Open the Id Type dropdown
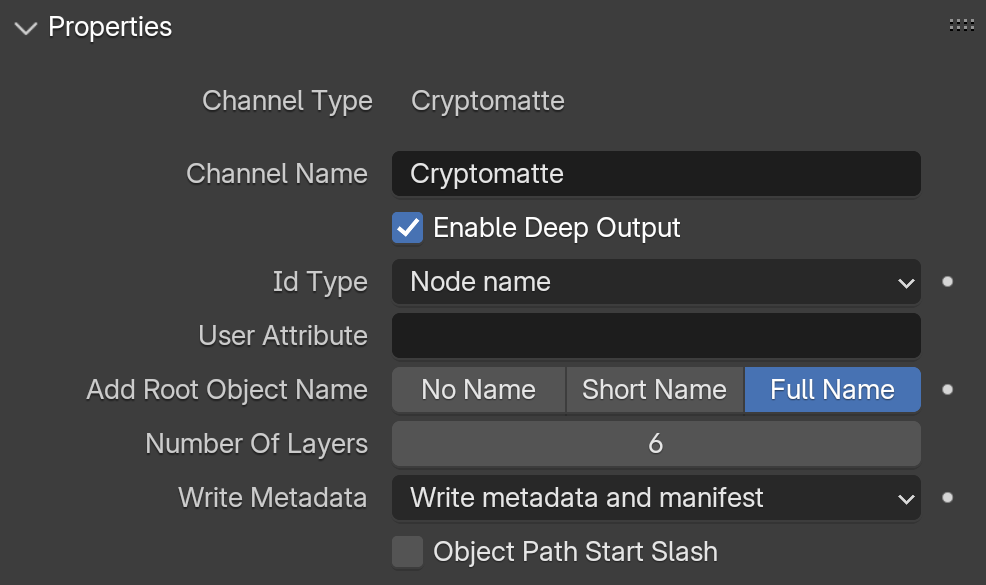 (x=656, y=282)
